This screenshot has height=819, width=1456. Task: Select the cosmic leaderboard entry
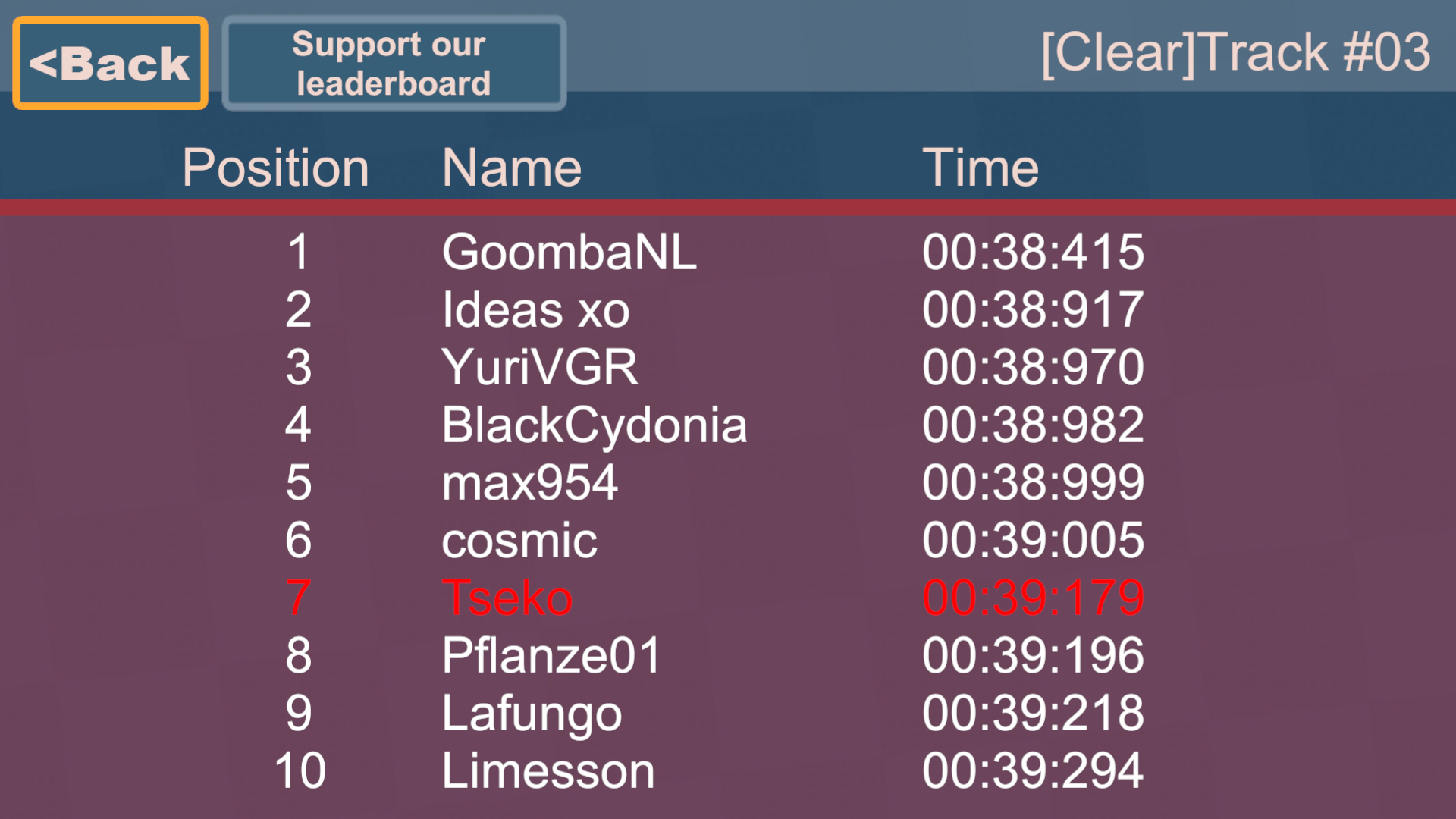click(519, 540)
